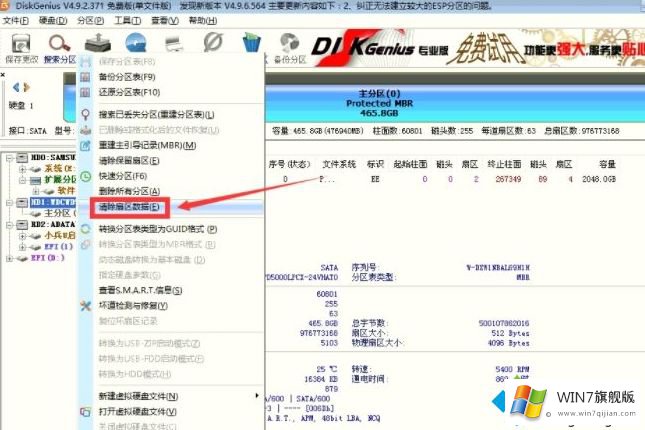The height and width of the screenshot is (430, 645).
Task: Close the left disk panel with the X
Action: click(3, 74)
